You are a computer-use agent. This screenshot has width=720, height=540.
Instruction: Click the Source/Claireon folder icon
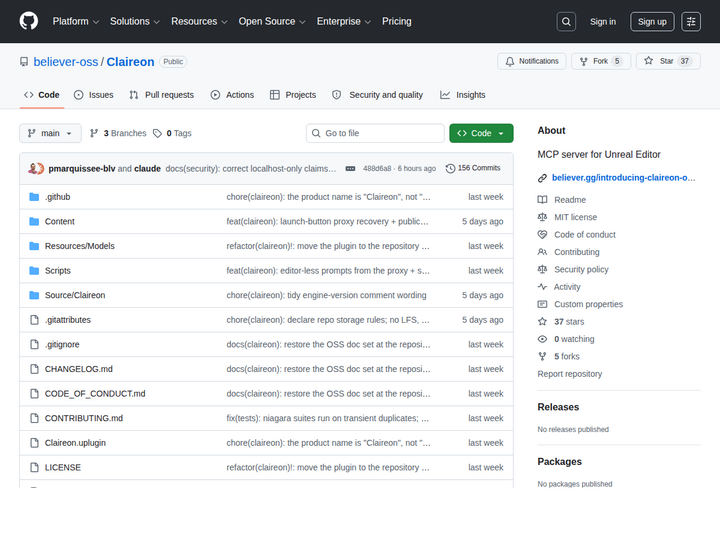[34, 295]
